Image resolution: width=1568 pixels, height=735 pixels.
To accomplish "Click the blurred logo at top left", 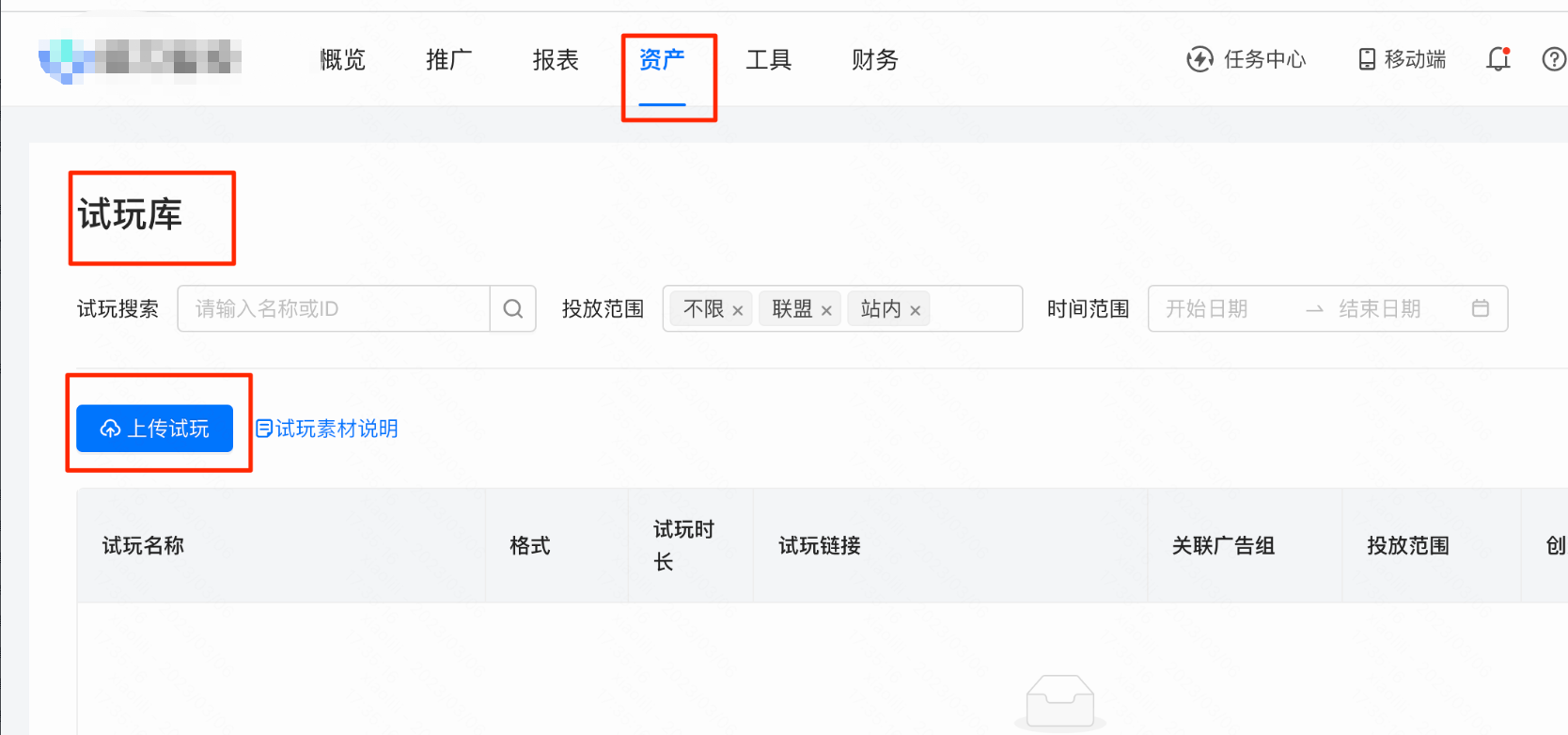I will (x=140, y=59).
